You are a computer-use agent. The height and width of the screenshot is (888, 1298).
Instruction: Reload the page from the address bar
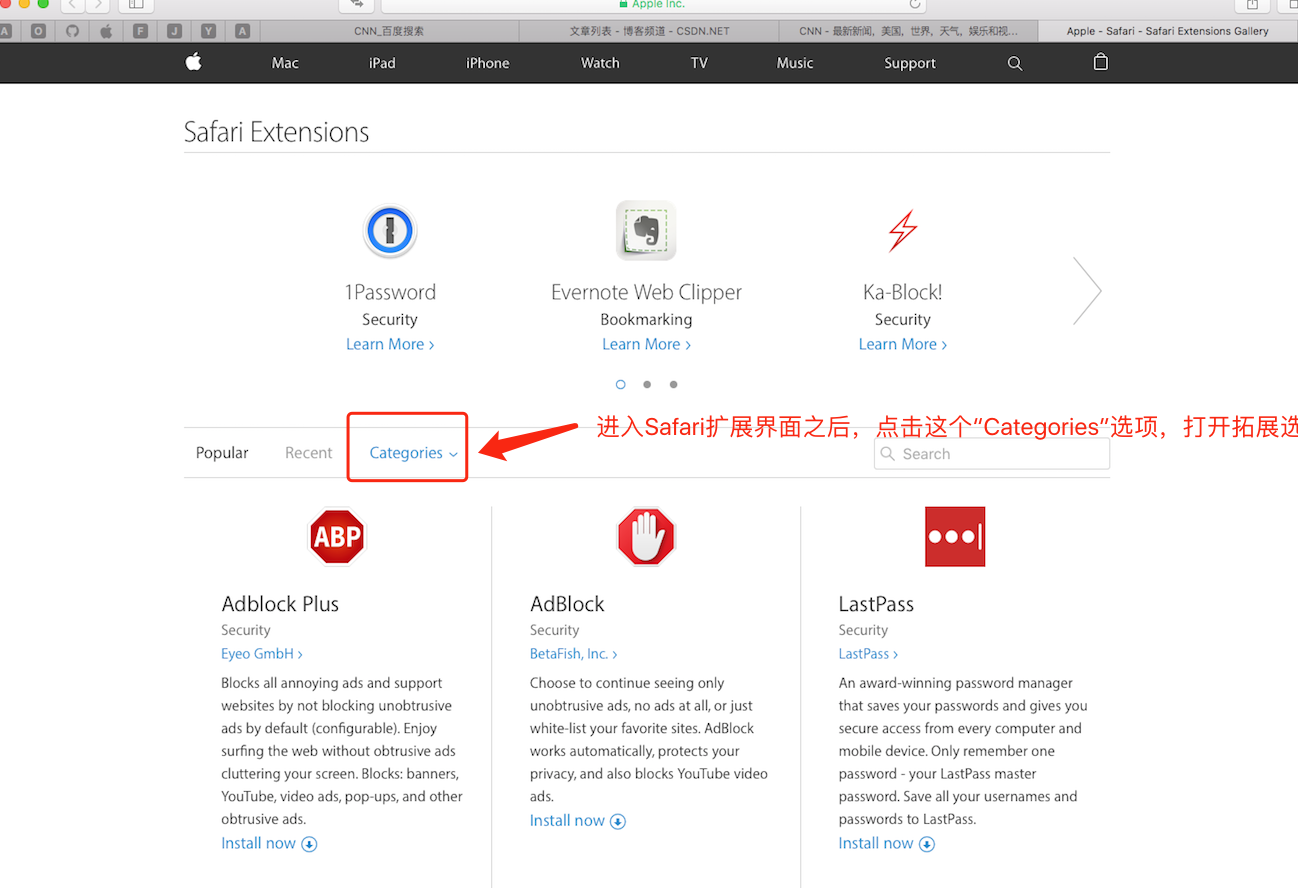[914, 5]
